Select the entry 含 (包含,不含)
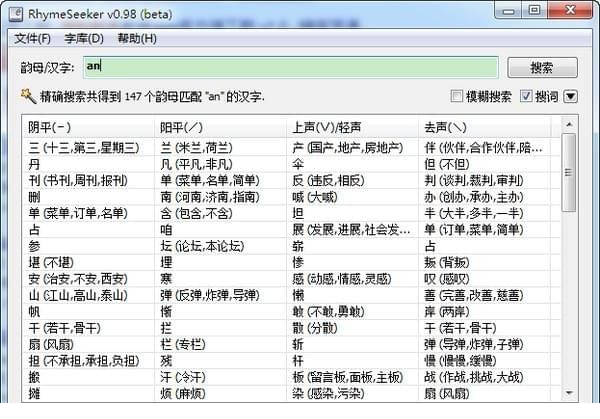The height and width of the screenshot is (419, 600). pyautogui.click(x=196, y=214)
